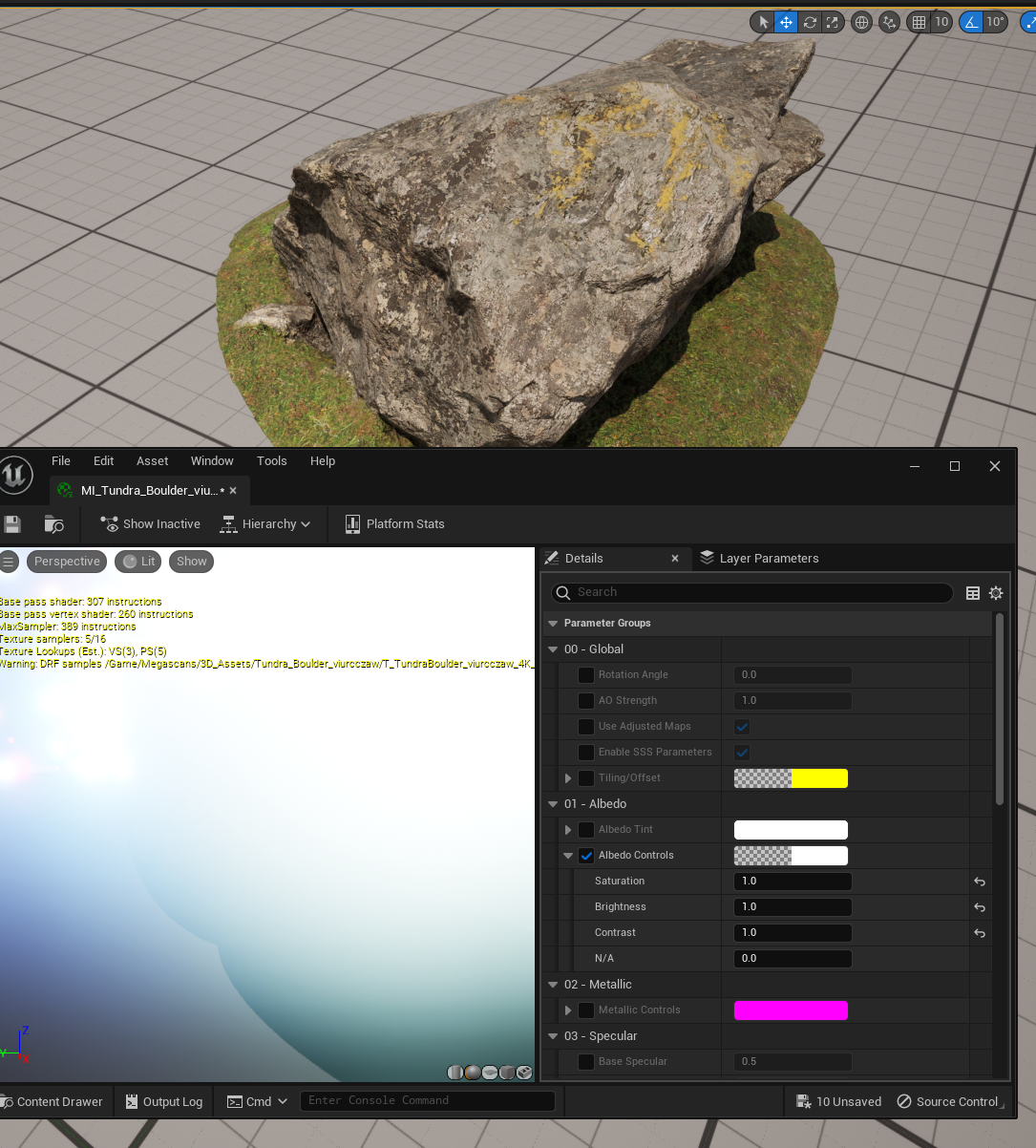
Task: Click the 10 Unsaved status indicator
Action: (838, 1101)
